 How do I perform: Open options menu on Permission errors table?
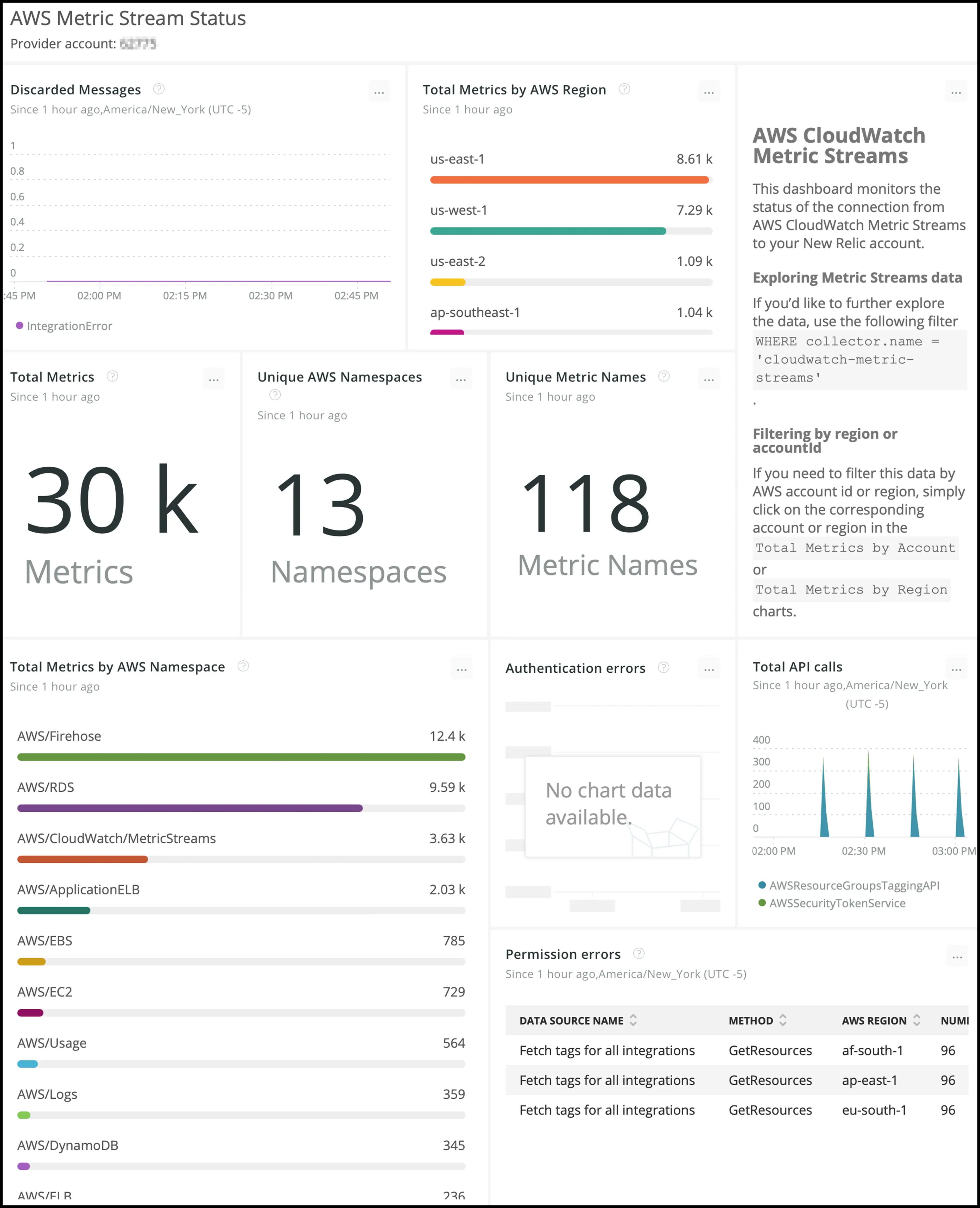[957, 956]
